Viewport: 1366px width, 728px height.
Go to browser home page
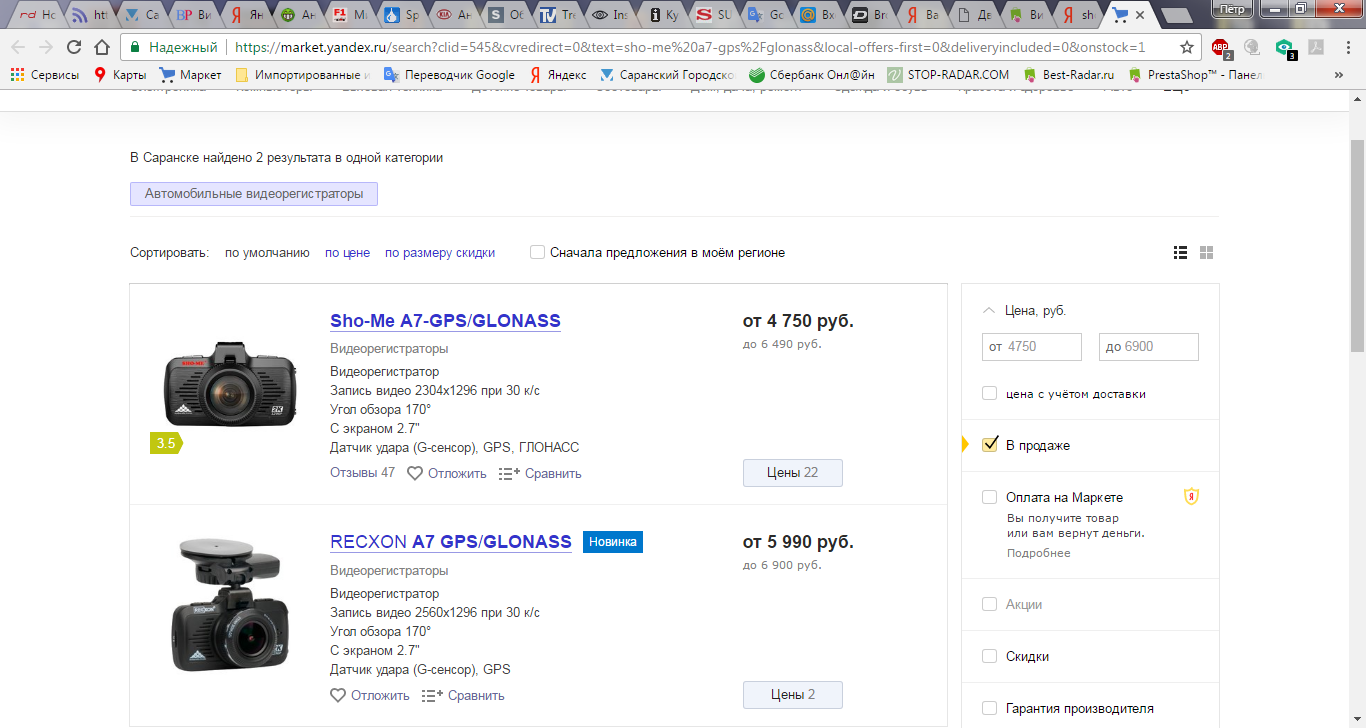(101, 47)
